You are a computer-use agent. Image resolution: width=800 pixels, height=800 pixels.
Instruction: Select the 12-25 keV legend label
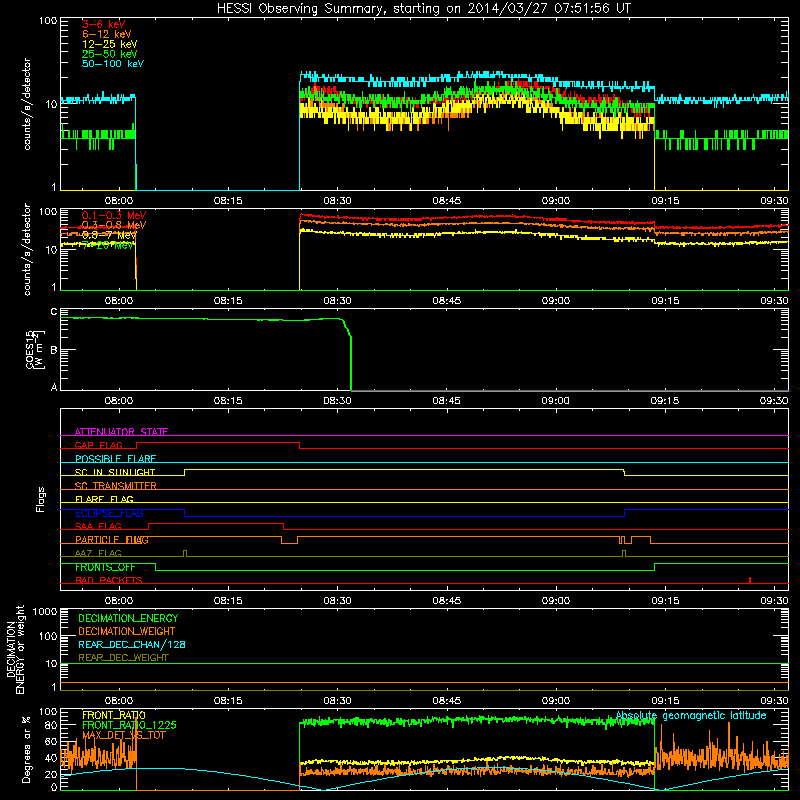110,44
